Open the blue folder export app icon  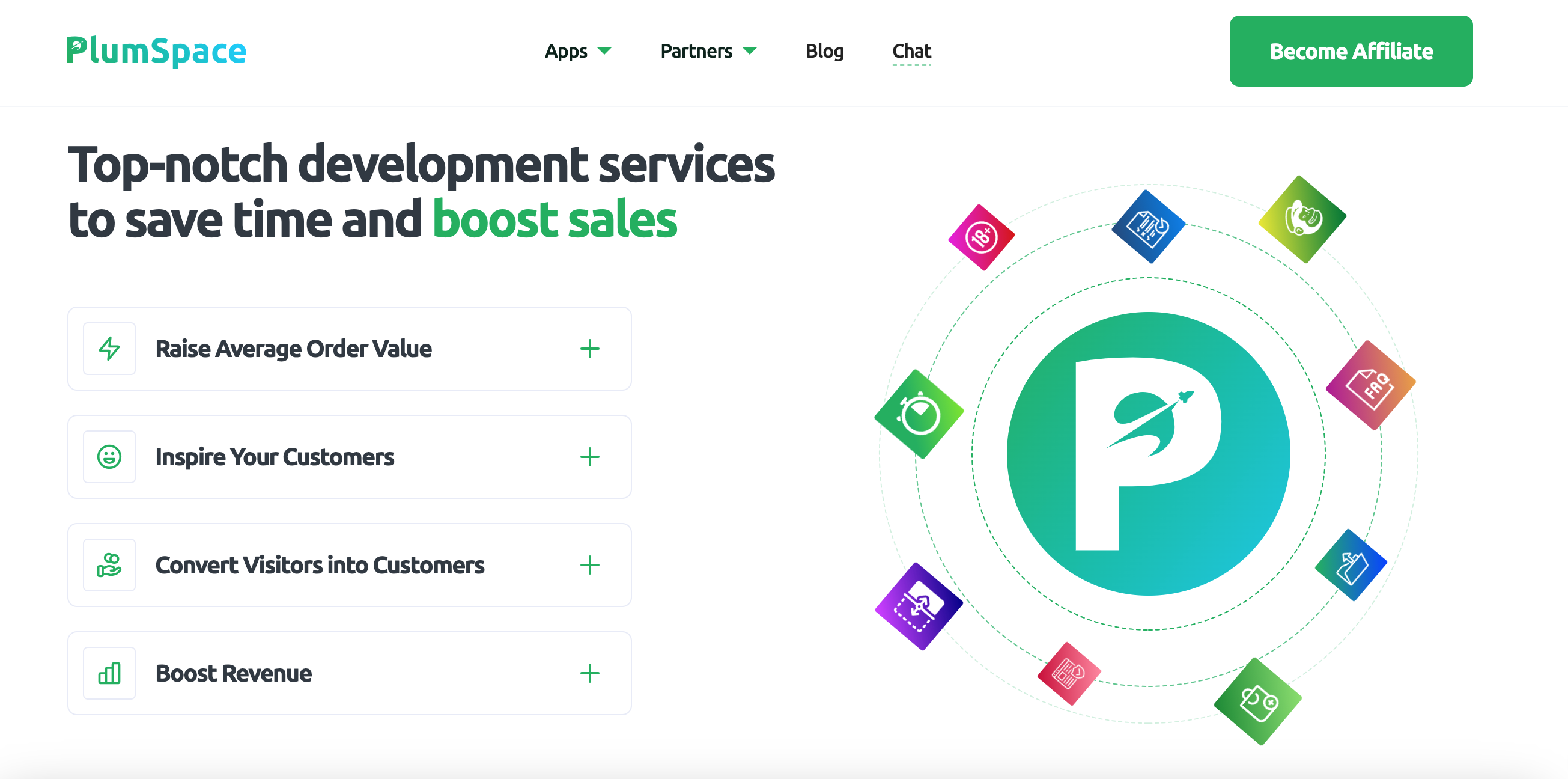click(x=1352, y=565)
